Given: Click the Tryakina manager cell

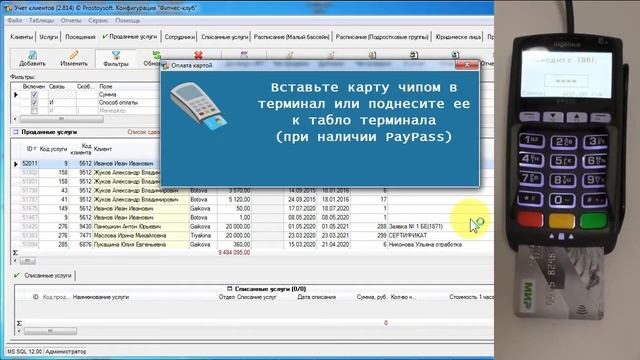Looking at the screenshot, I should [203, 236].
